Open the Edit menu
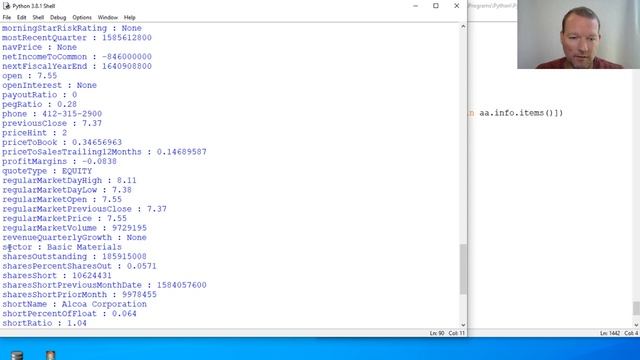This screenshot has height=360, width=640. pyautogui.click(x=22, y=18)
